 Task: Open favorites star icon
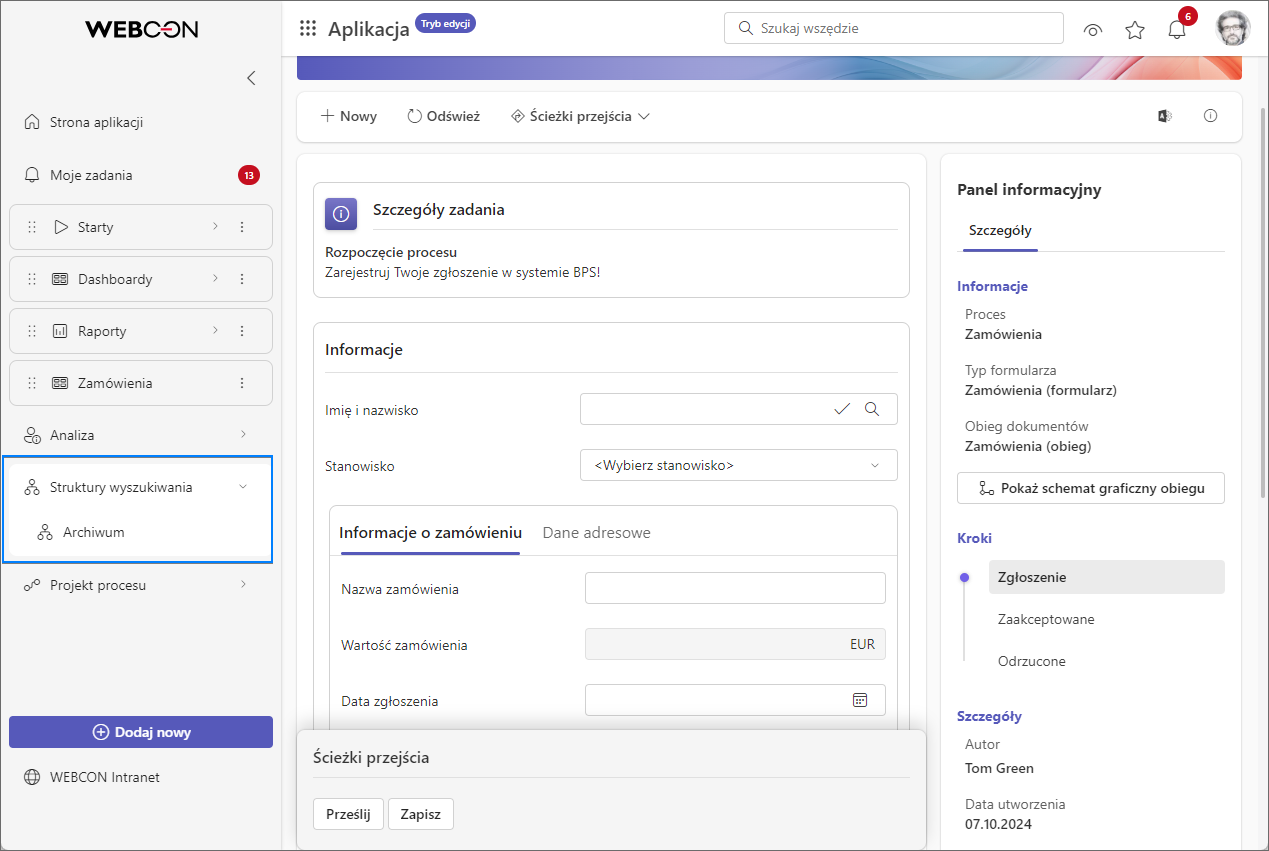pos(1135,30)
